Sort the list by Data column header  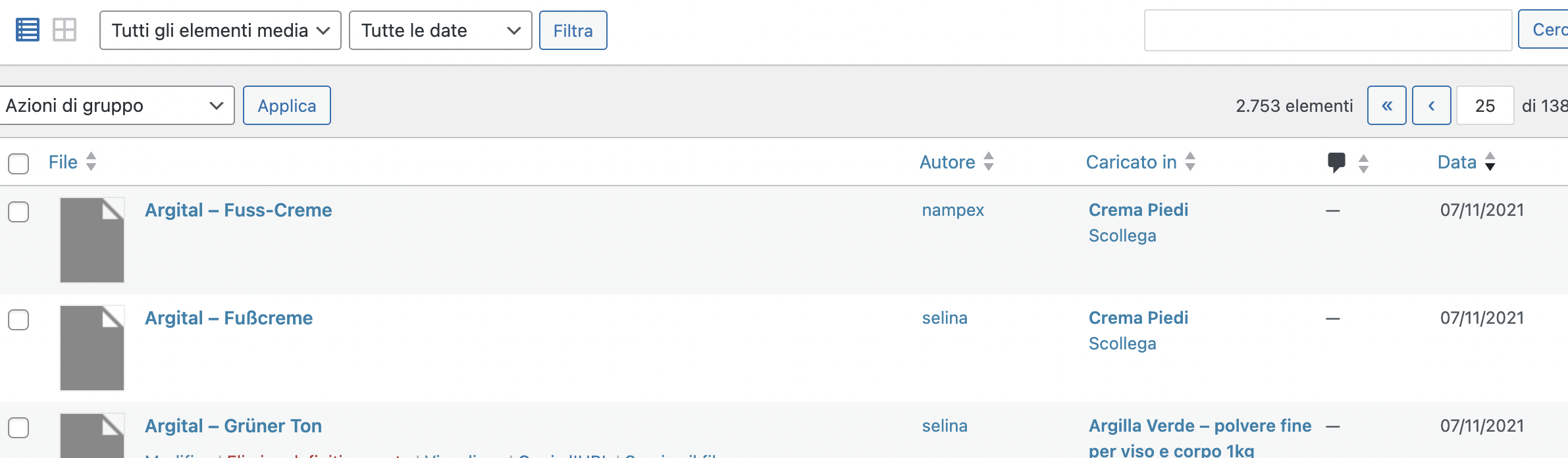pyautogui.click(x=1457, y=162)
